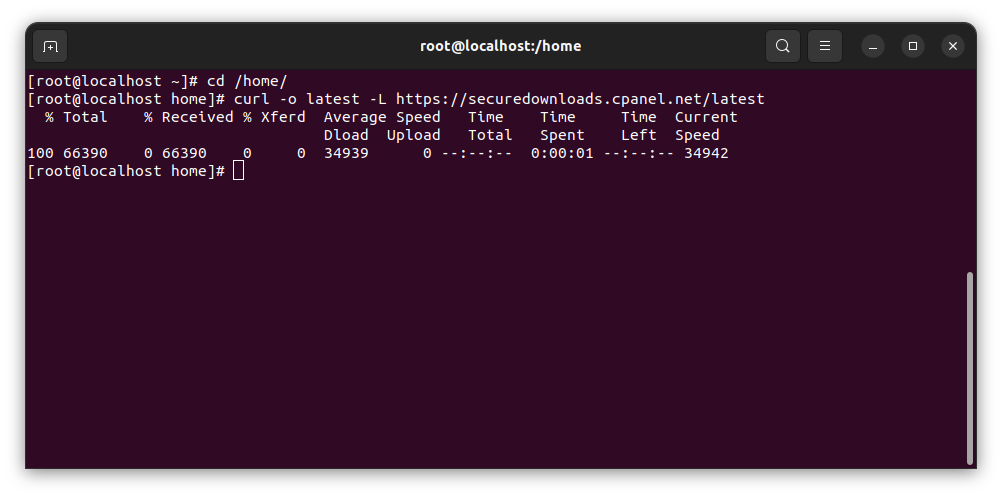Click the 34942 current speed value

click(706, 153)
